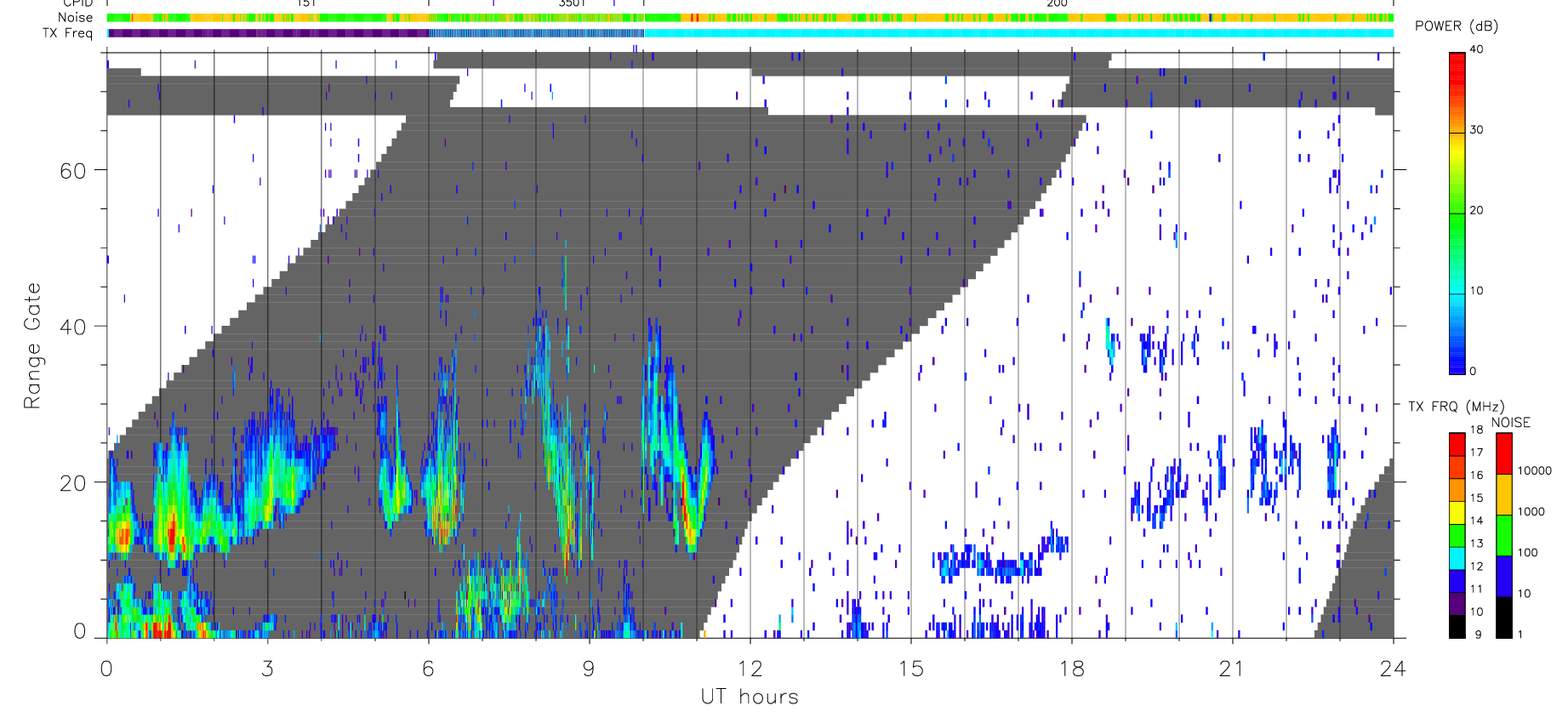1568x723 pixels.
Task: Click the "NOISE" legend title
Action: point(1511,423)
